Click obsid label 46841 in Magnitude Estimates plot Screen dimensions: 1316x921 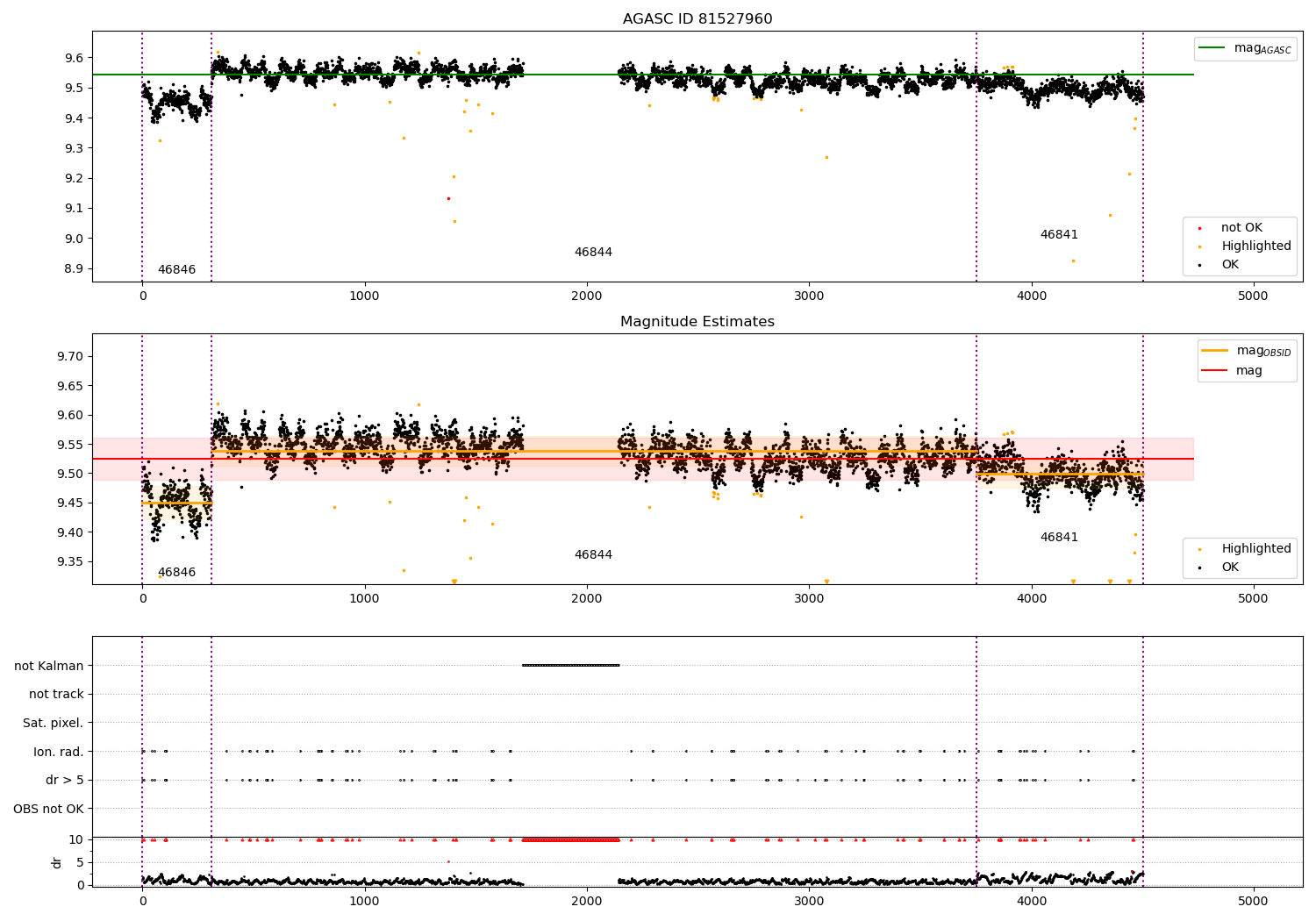[x=1059, y=538]
